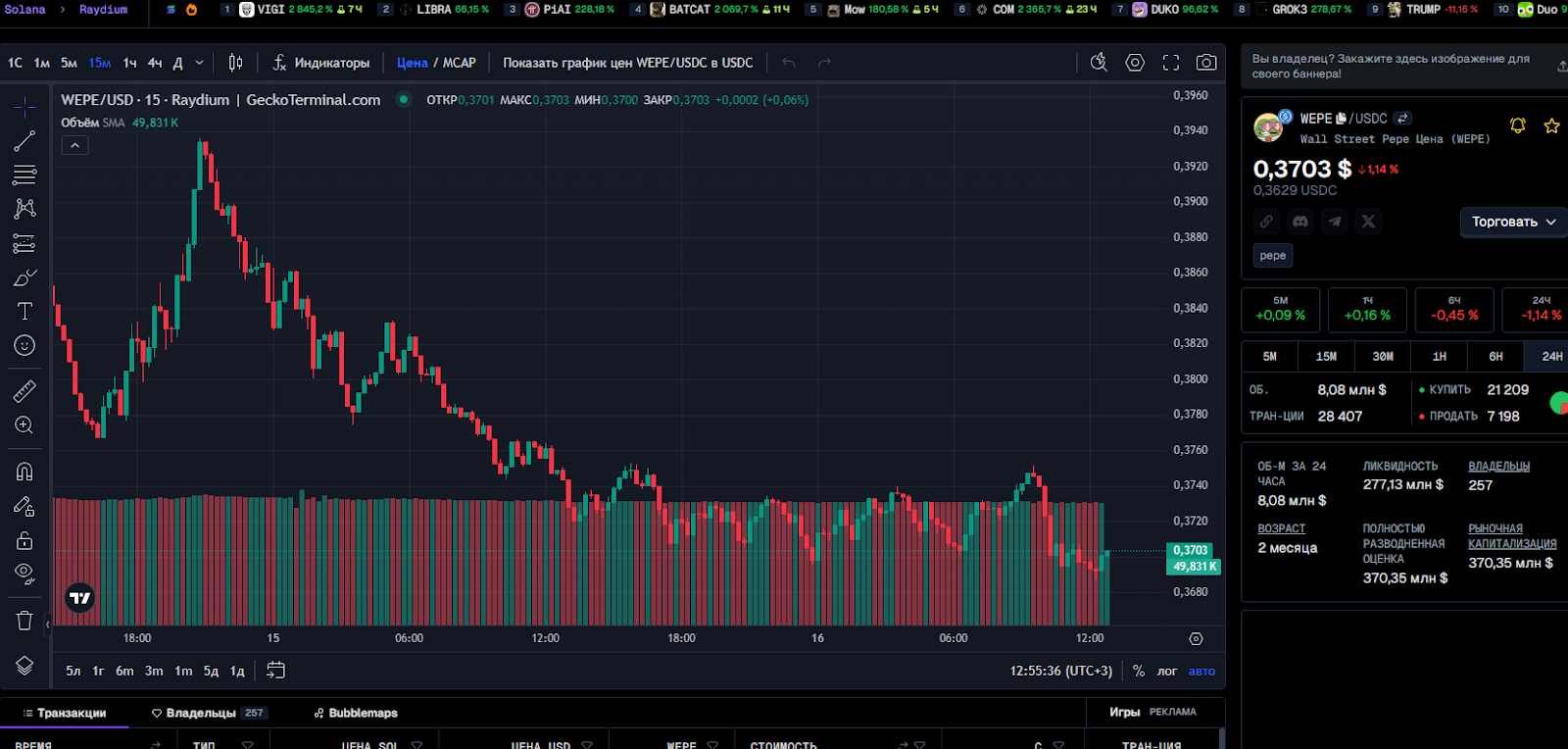Screen dimensions: 1568x749
Task: Open the Fibonacci lines tool
Action: [24, 175]
